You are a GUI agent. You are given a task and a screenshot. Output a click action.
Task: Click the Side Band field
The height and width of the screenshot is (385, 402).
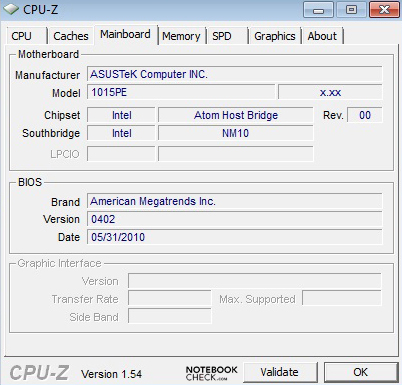[170, 316]
